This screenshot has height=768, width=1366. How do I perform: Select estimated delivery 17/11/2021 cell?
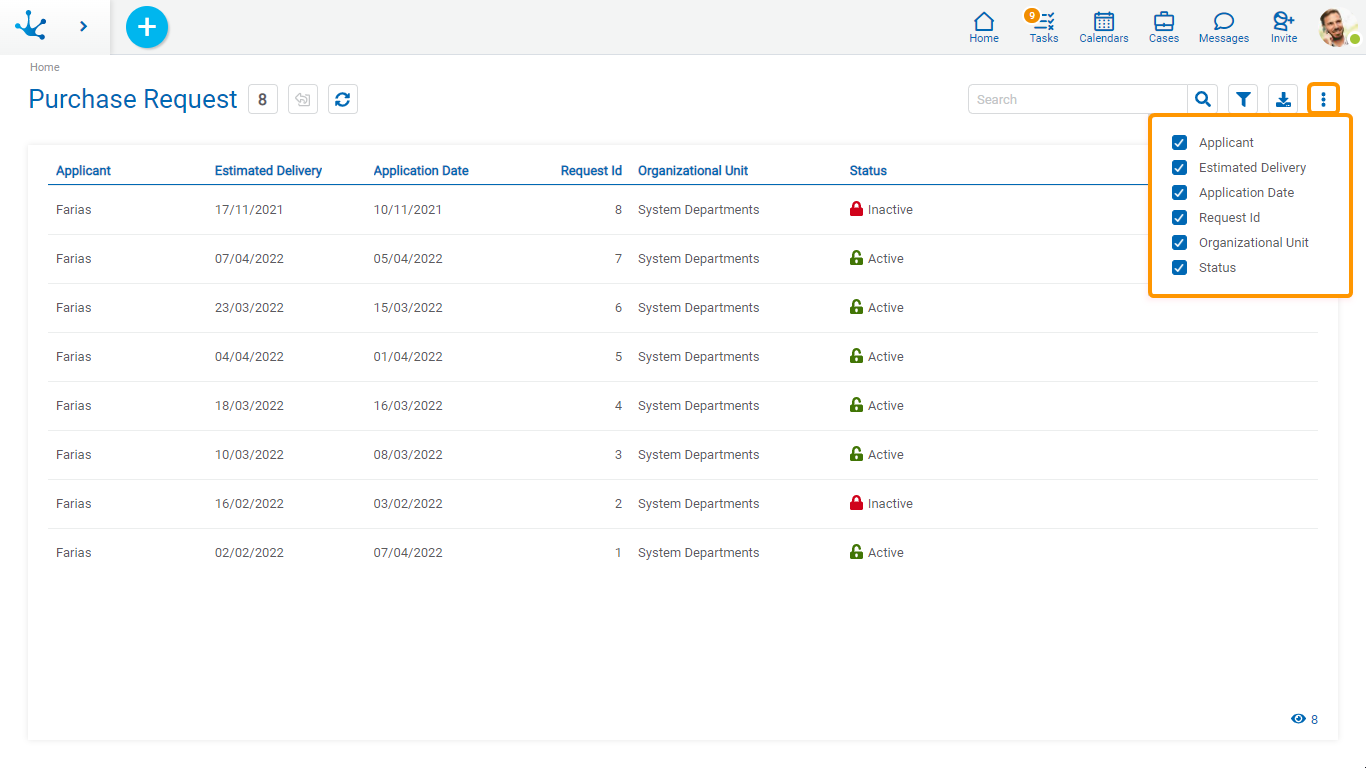[x=249, y=210]
